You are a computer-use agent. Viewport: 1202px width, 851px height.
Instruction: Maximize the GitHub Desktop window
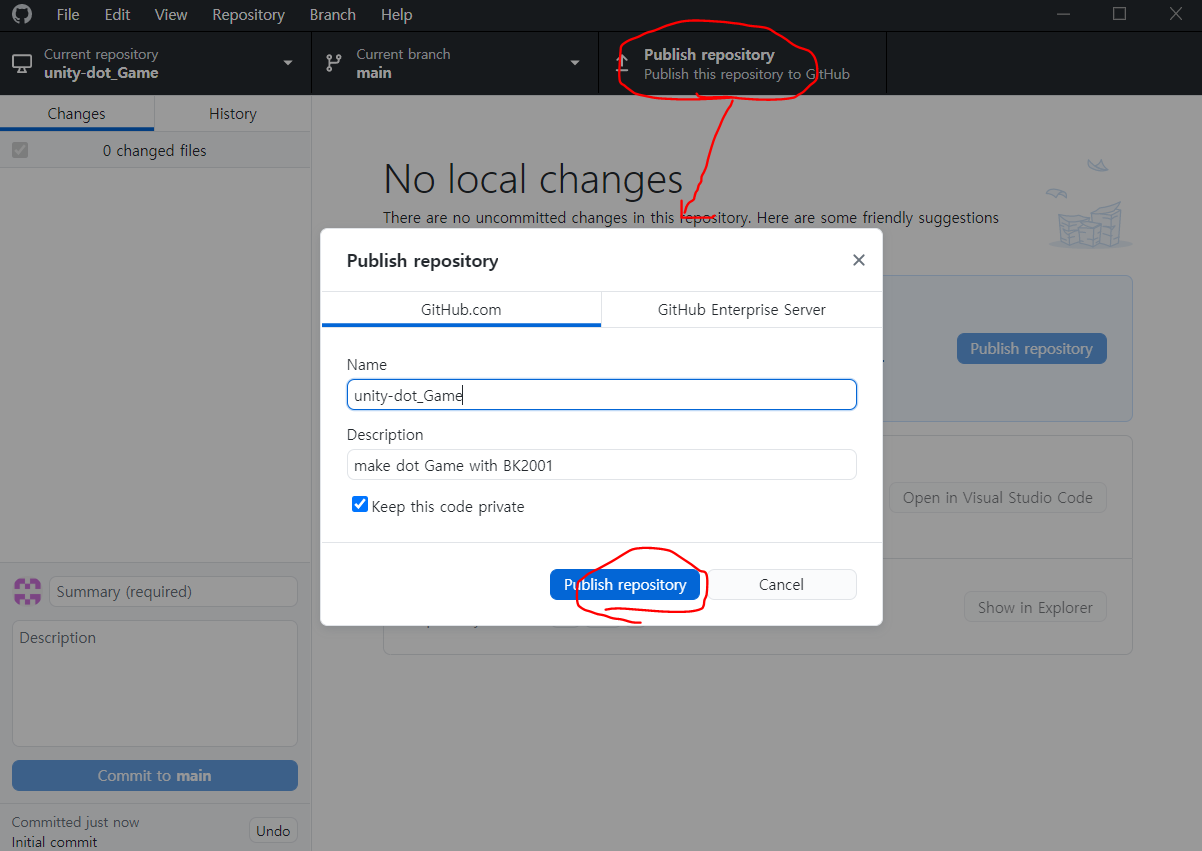click(1120, 14)
